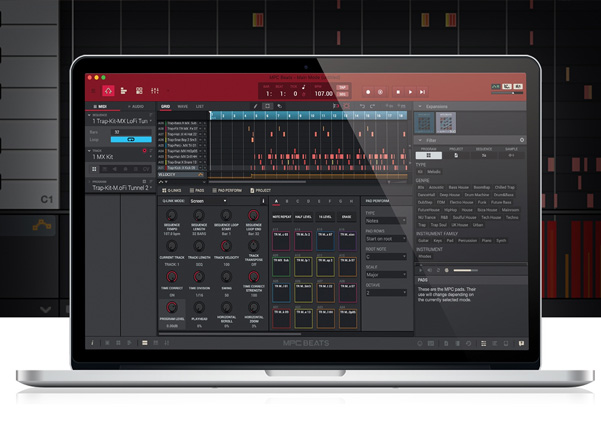Open the Root Note dropdown
The width and height of the screenshot is (601, 436).
coord(386,257)
